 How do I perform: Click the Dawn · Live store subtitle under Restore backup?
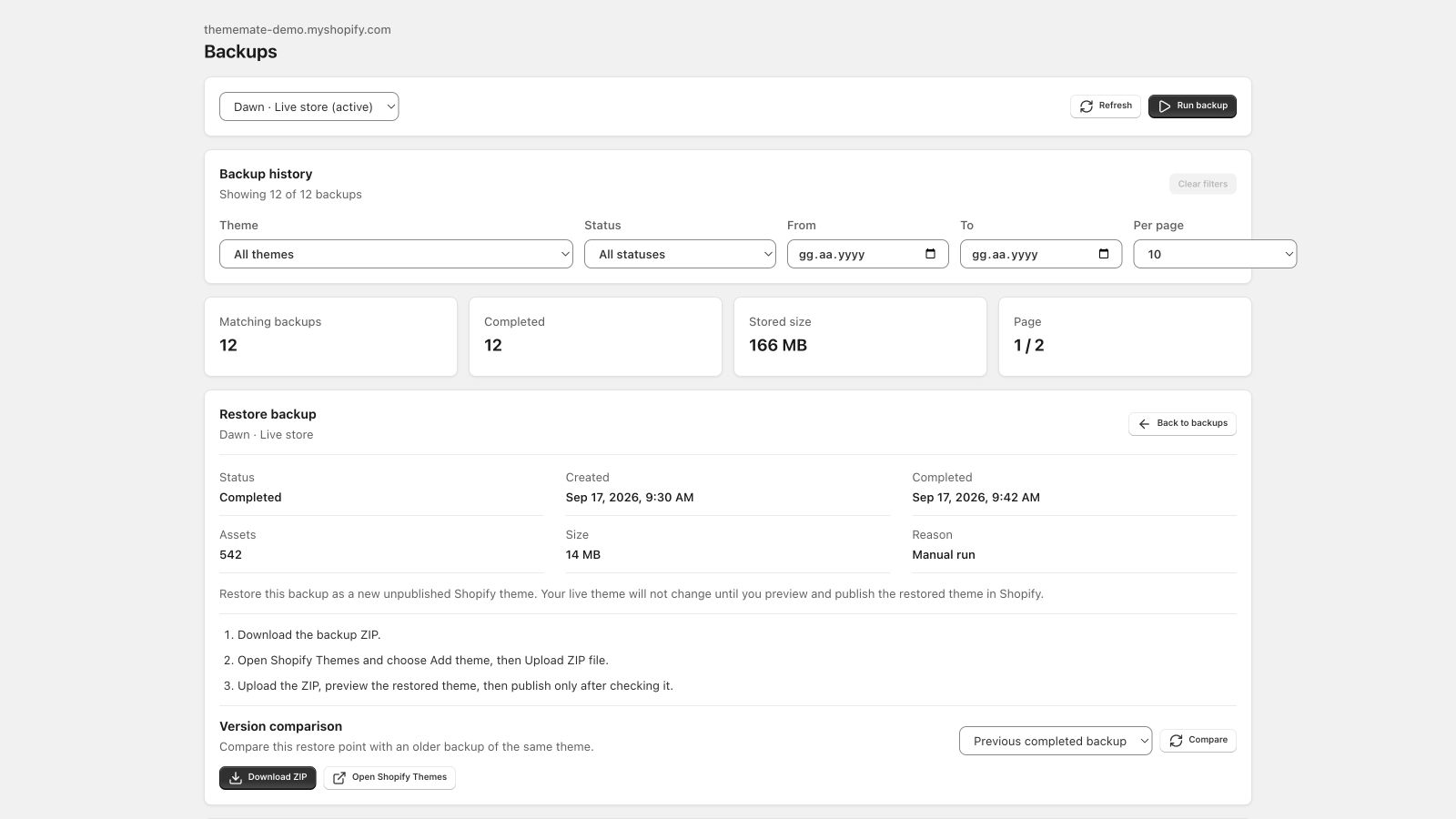pyautogui.click(x=266, y=434)
